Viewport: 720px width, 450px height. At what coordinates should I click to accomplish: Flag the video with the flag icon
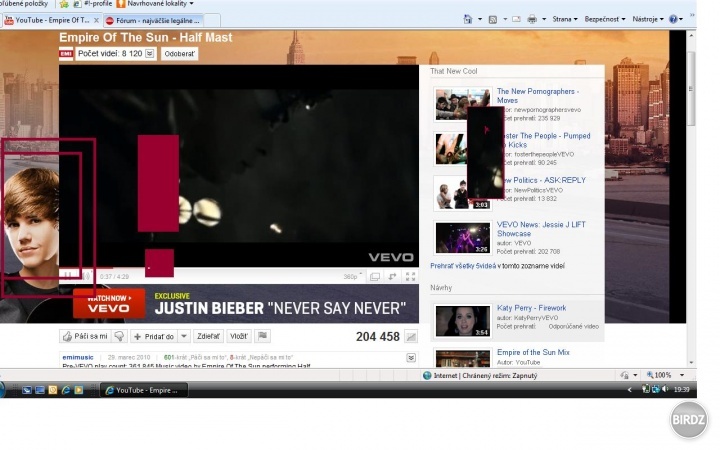click(x=263, y=336)
